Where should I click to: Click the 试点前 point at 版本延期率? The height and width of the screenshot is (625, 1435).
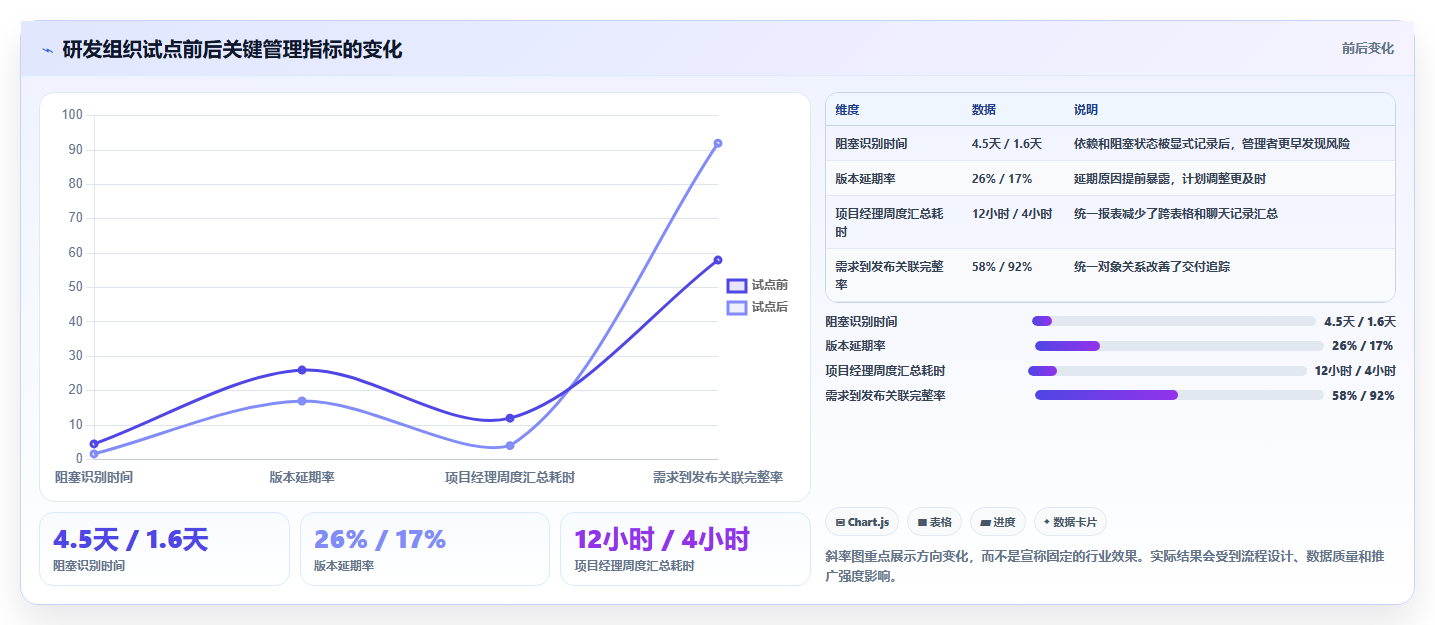pos(302,370)
